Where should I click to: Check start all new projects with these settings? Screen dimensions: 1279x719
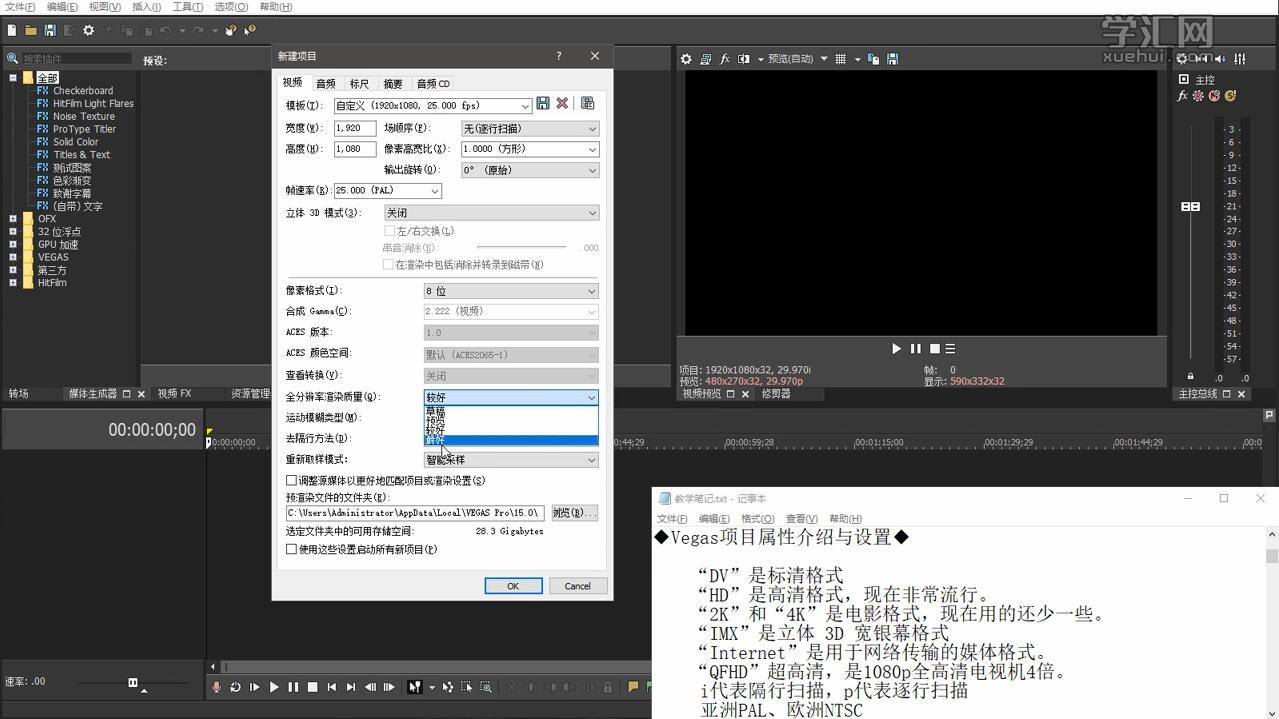pyautogui.click(x=291, y=549)
